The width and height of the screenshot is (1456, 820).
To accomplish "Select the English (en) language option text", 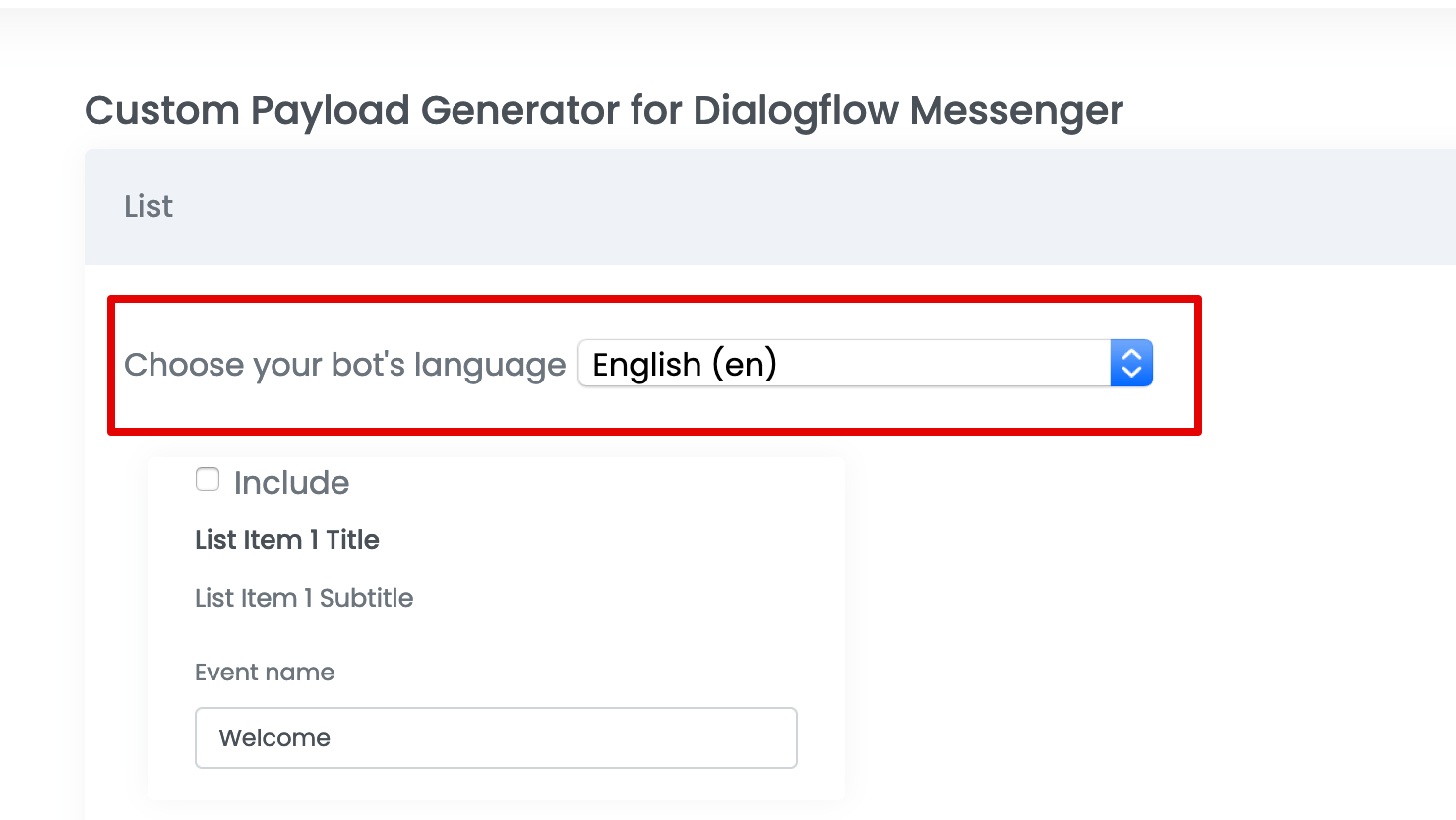I will [x=685, y=365].
